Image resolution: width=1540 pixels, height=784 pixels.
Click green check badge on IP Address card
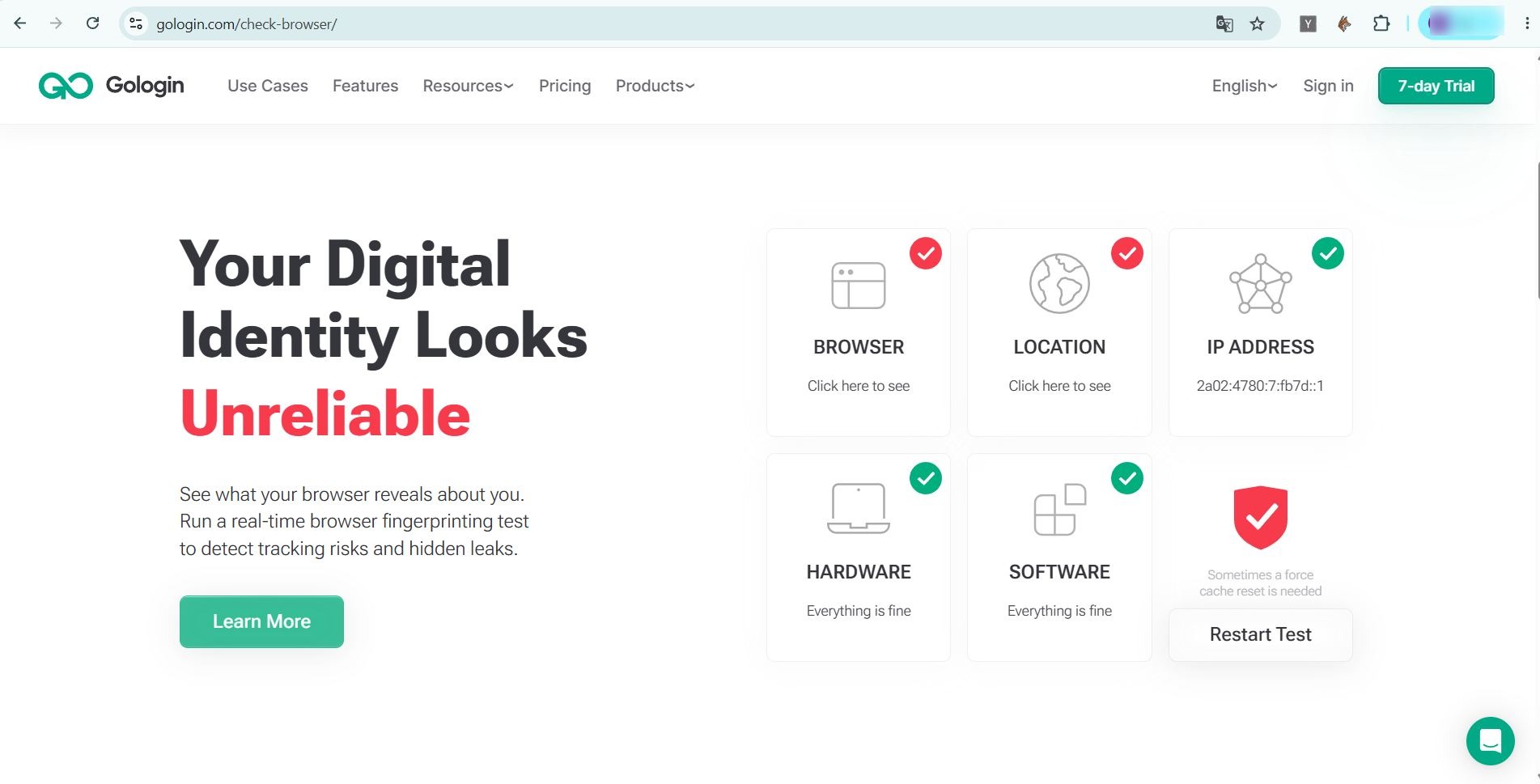1328,253
